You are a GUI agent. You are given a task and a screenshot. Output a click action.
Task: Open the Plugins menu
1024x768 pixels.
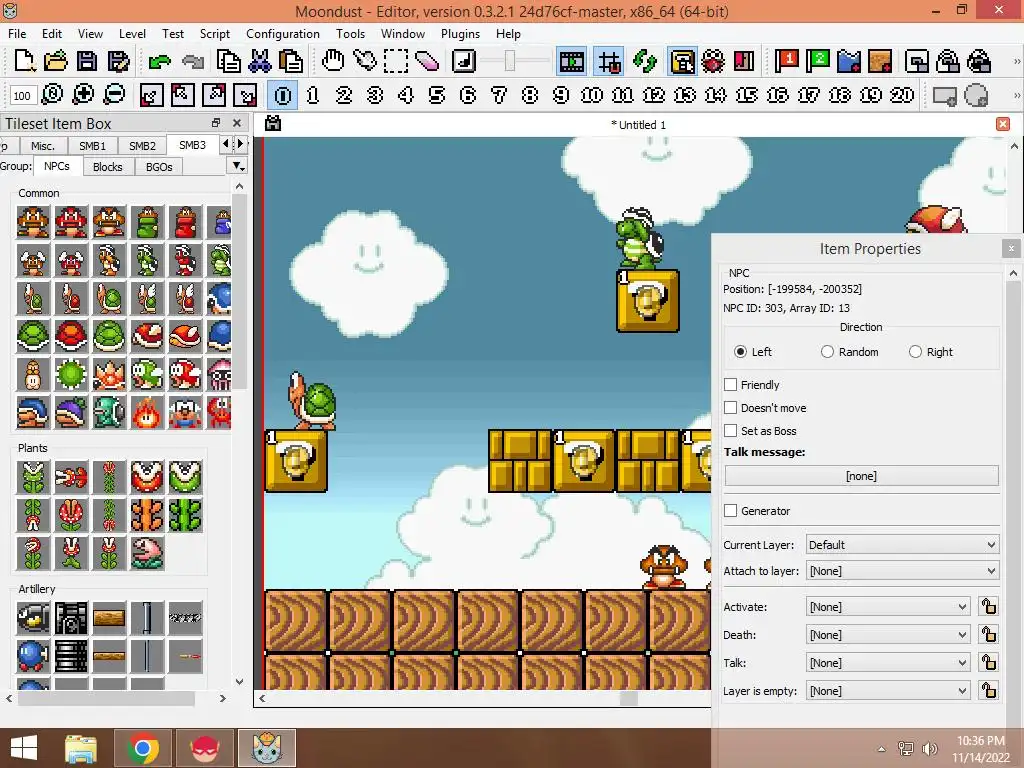(460, 33)
